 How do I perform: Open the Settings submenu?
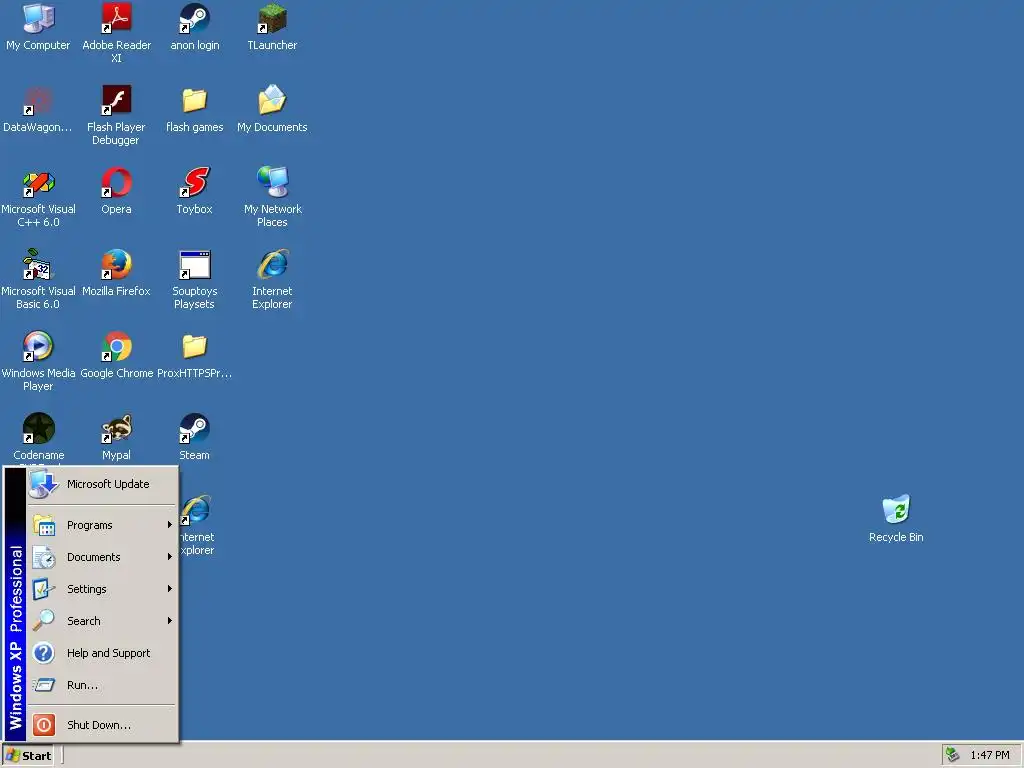103,589
